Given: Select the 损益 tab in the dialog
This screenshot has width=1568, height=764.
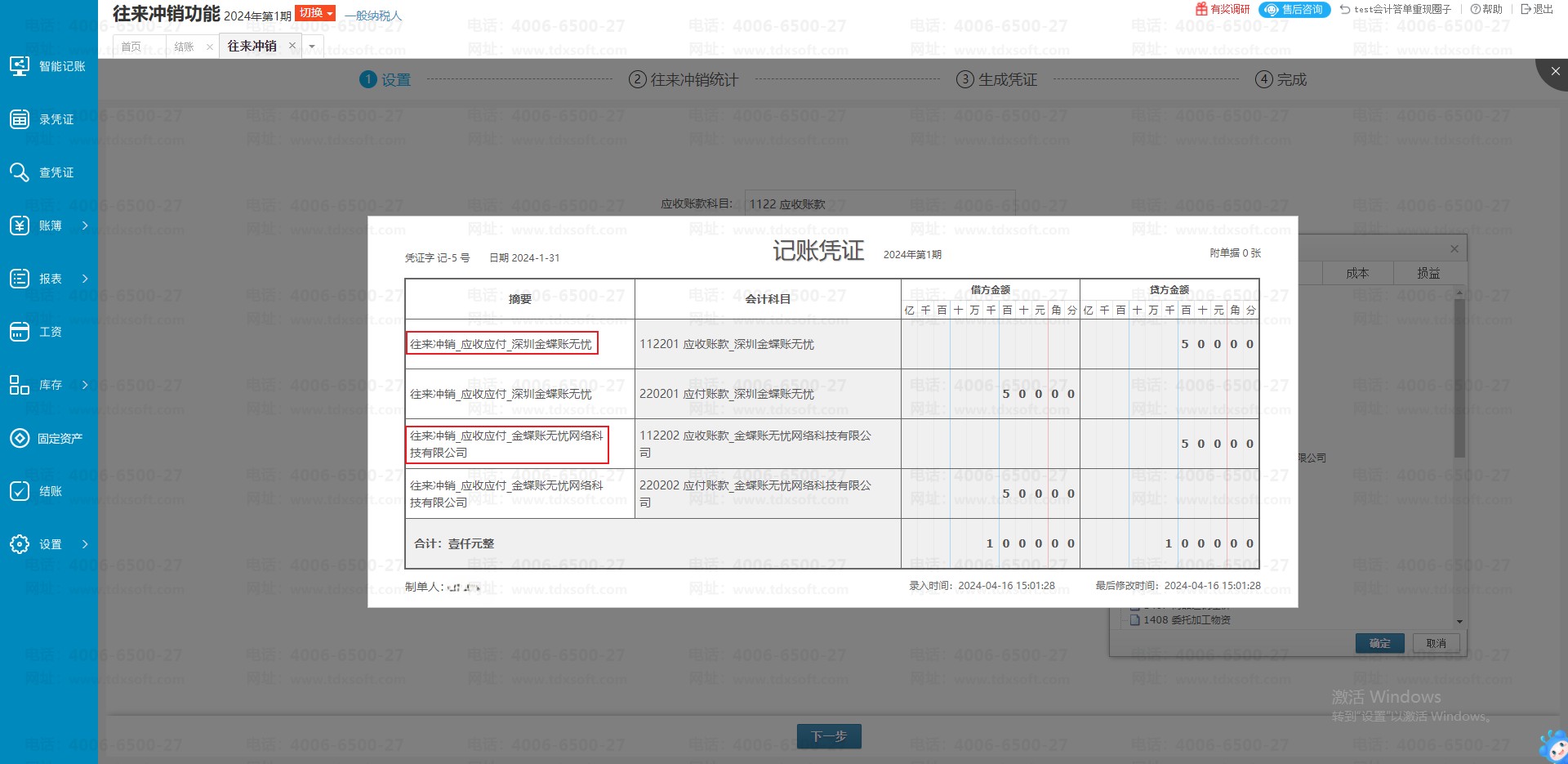Looking at the screenshot, I should click(x=1428, y=273).
